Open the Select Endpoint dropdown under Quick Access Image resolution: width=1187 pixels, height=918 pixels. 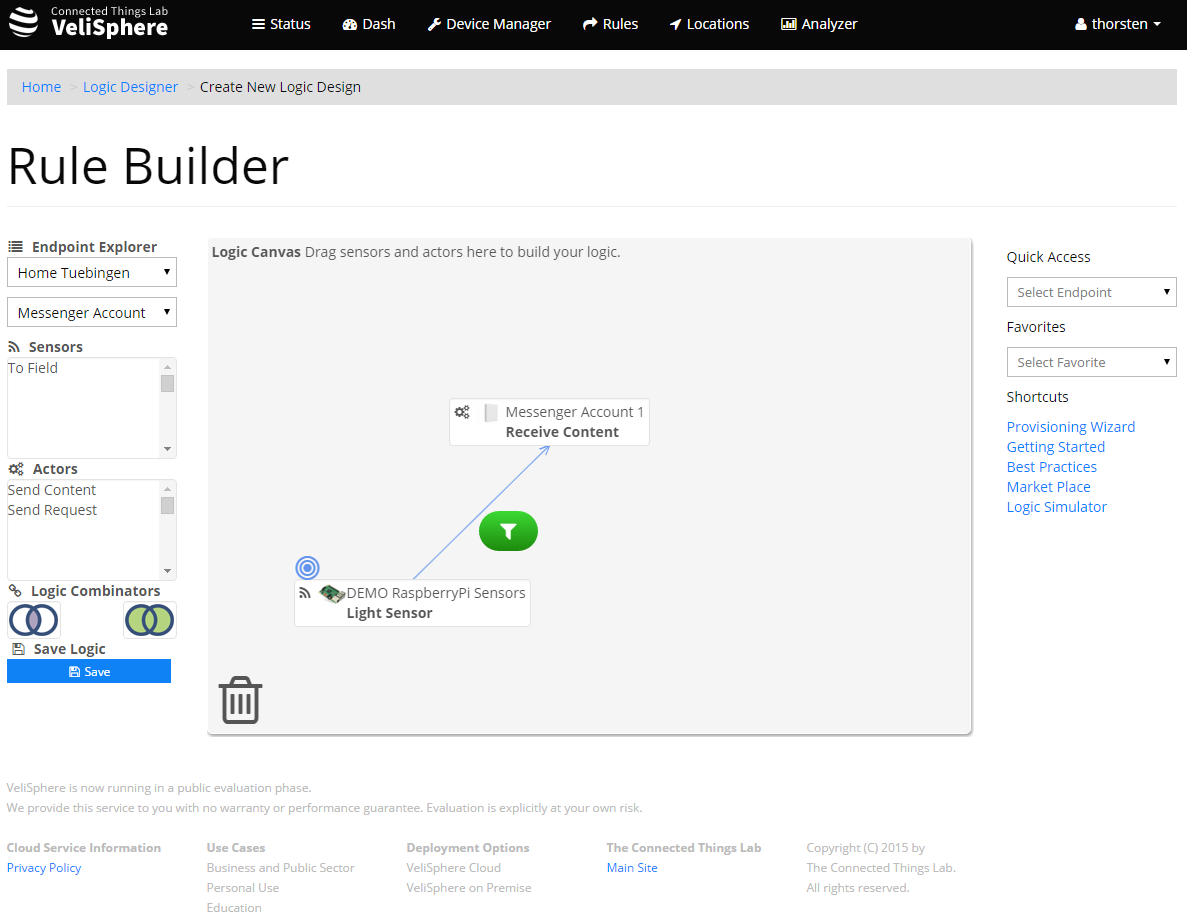point(1091,291)
